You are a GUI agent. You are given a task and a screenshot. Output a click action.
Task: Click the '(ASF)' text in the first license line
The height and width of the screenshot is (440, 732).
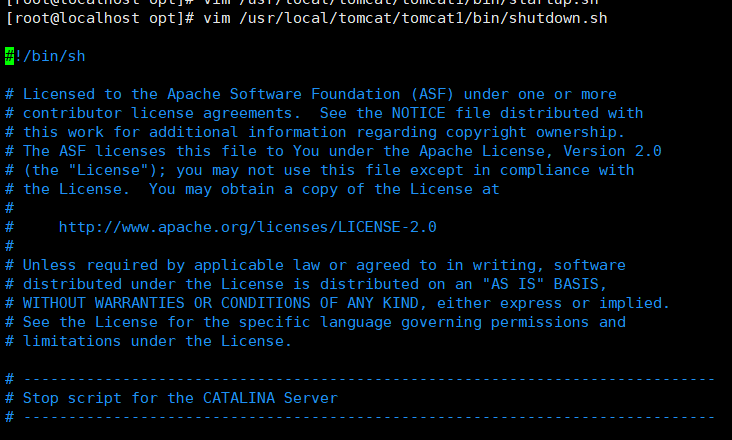coord(432,94)
